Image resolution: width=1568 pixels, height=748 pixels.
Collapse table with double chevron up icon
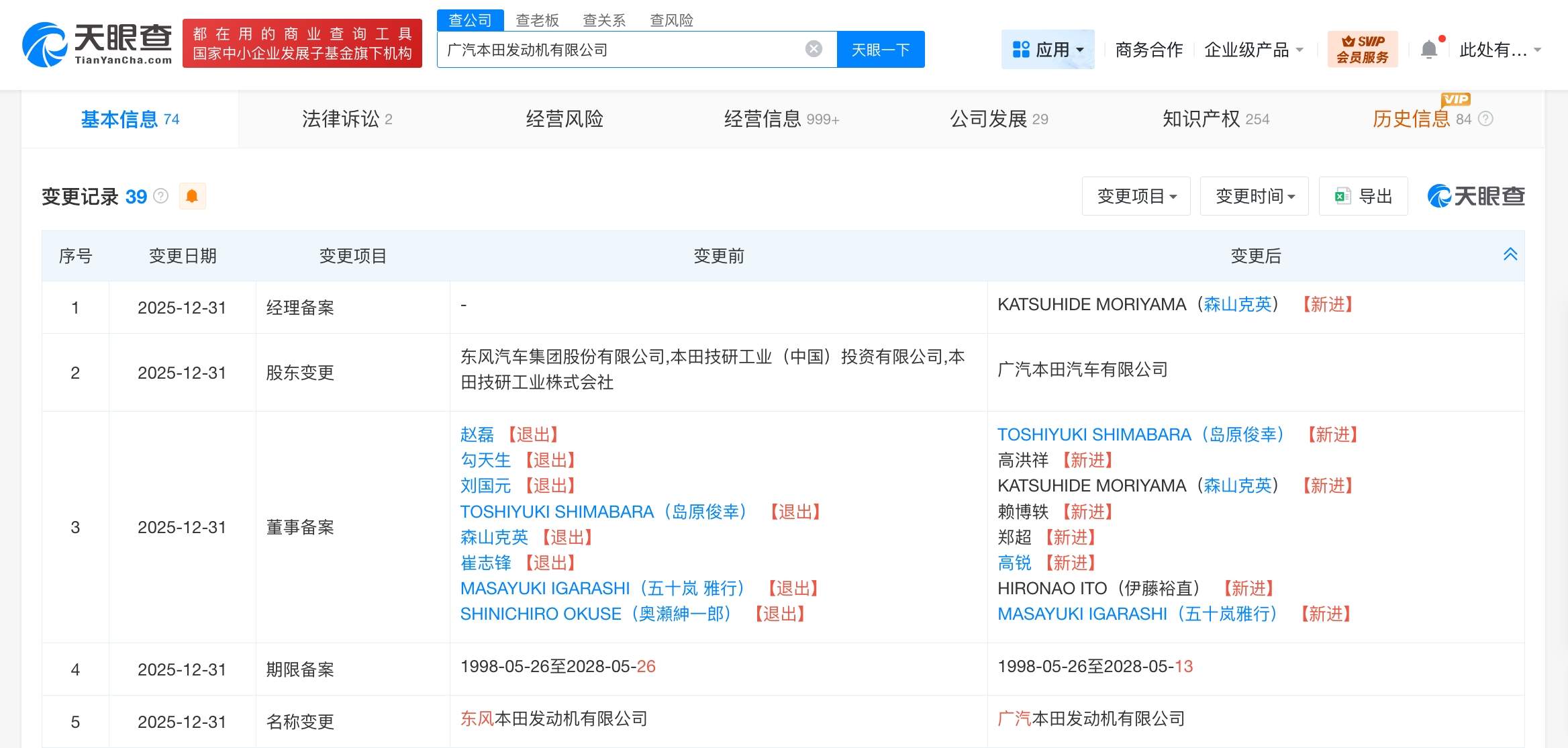tap(1510, 254)
